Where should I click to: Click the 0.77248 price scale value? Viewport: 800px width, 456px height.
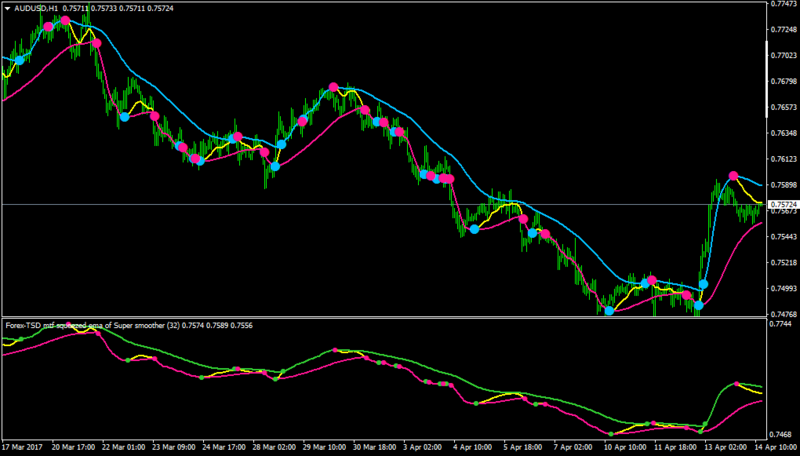[784, 30]
